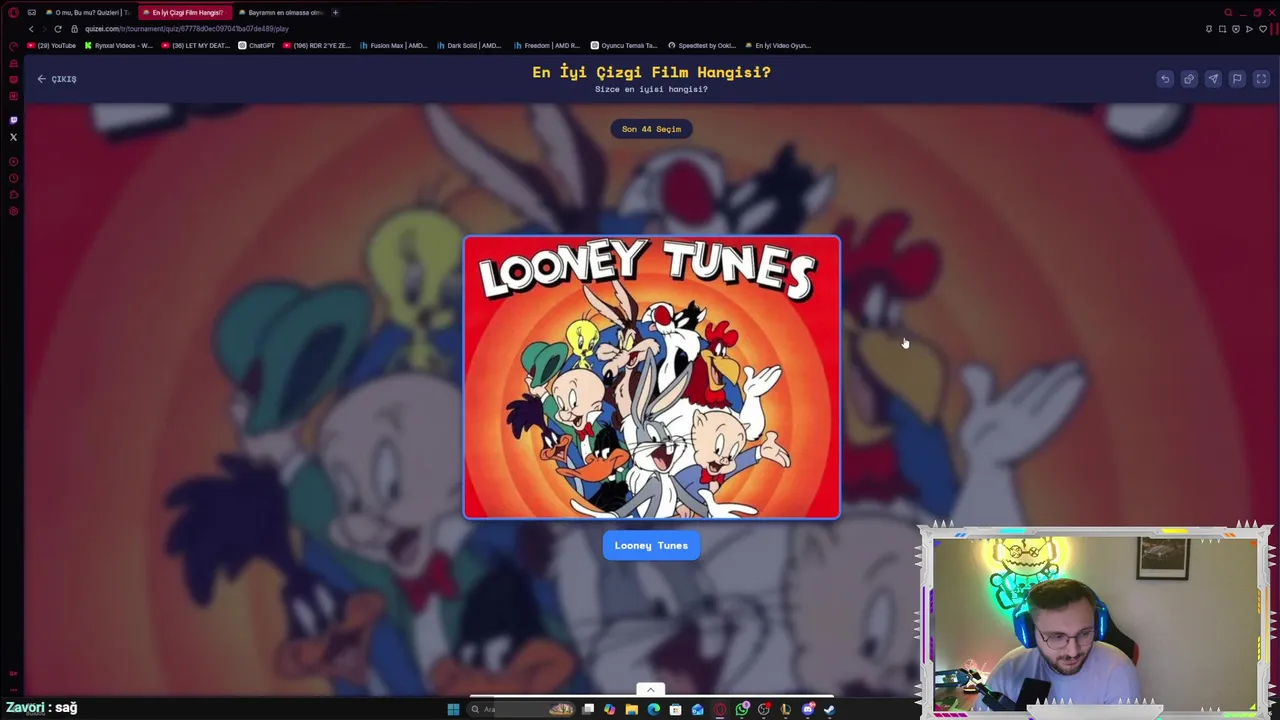Open Steam from the taskbar
This screenshot has height=720, width=1280.
tap(830, 710)
